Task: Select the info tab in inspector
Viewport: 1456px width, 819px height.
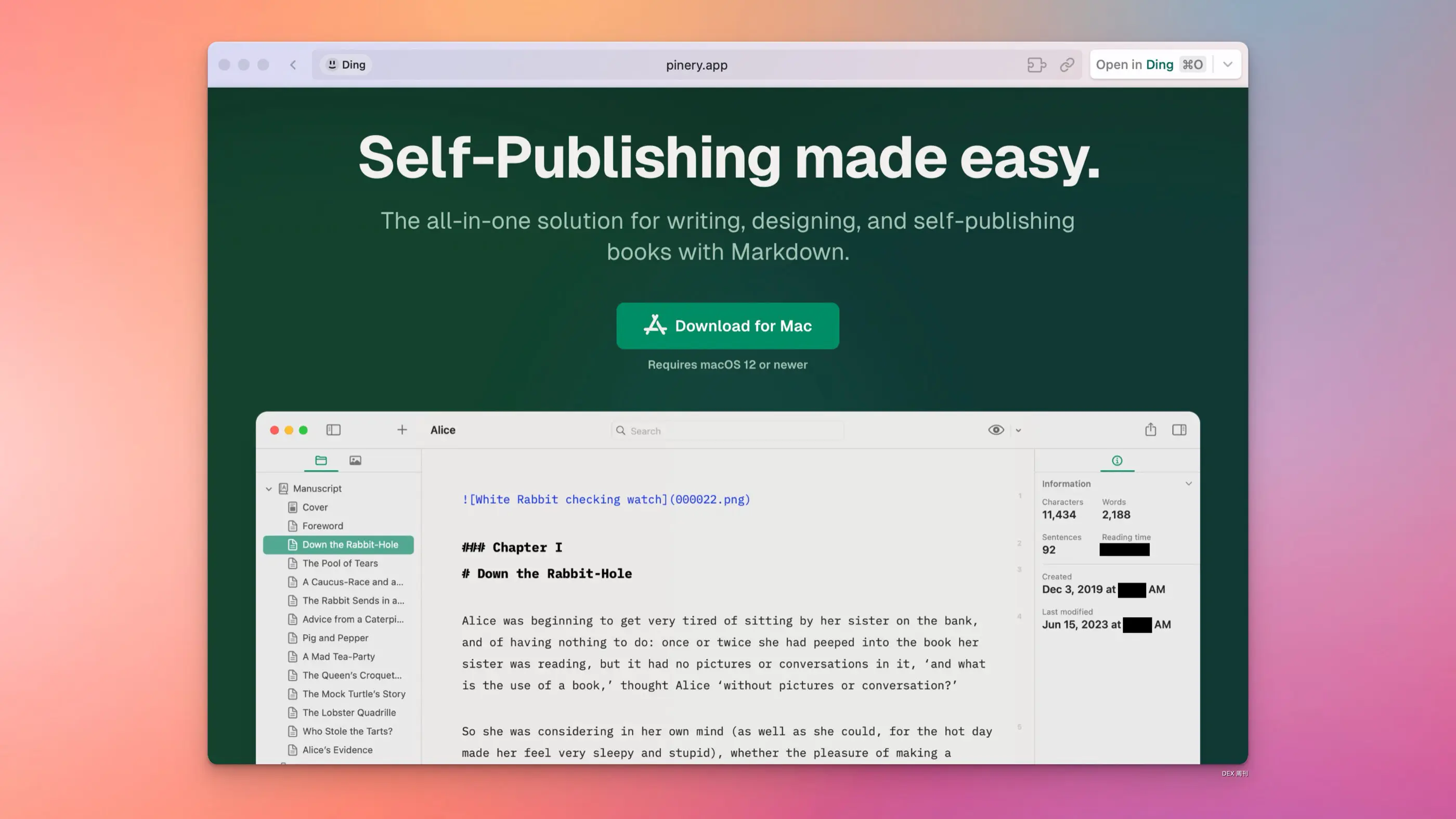Action: point(1117,460)
